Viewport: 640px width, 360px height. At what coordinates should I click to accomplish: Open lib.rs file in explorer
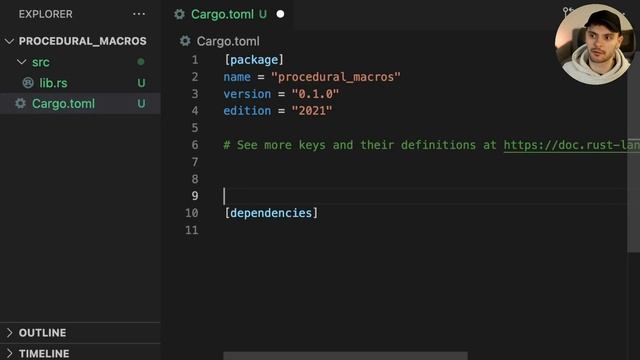(53, 83)
